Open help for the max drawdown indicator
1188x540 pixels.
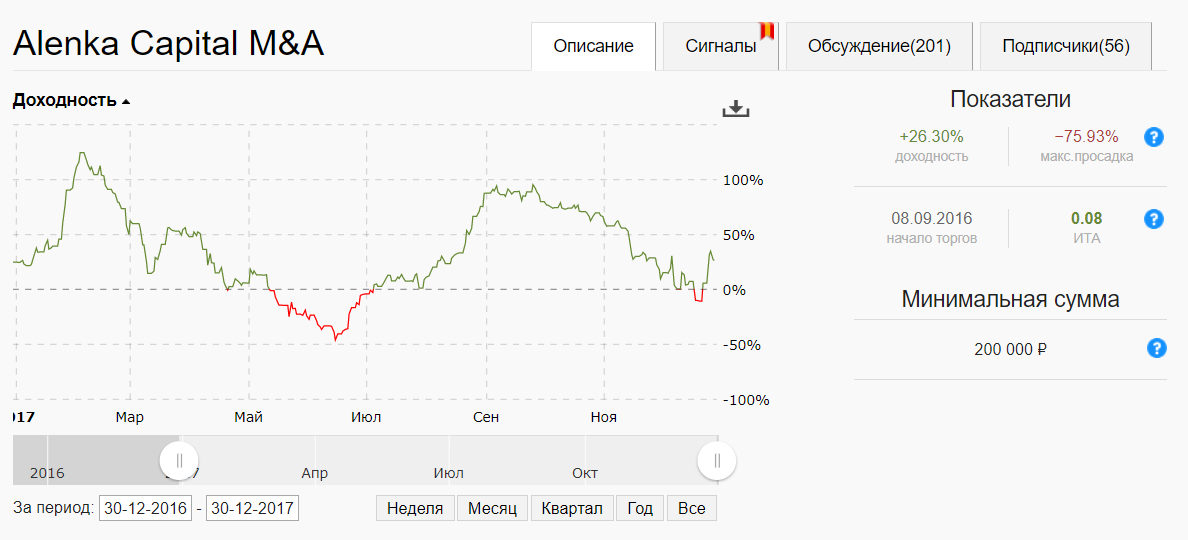point(1152,137)
